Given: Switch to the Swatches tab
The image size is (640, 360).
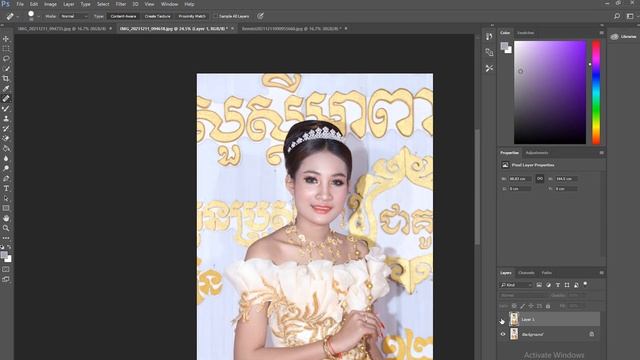Looking at the screenshot, I should pos(526,33).
